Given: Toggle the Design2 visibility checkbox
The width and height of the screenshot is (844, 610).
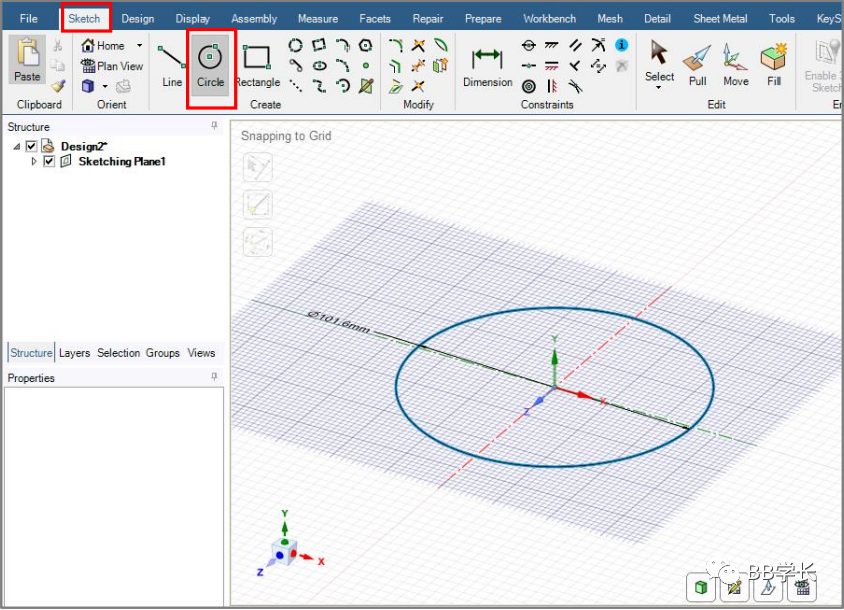Looking at the screenshot, I should 31,146.
